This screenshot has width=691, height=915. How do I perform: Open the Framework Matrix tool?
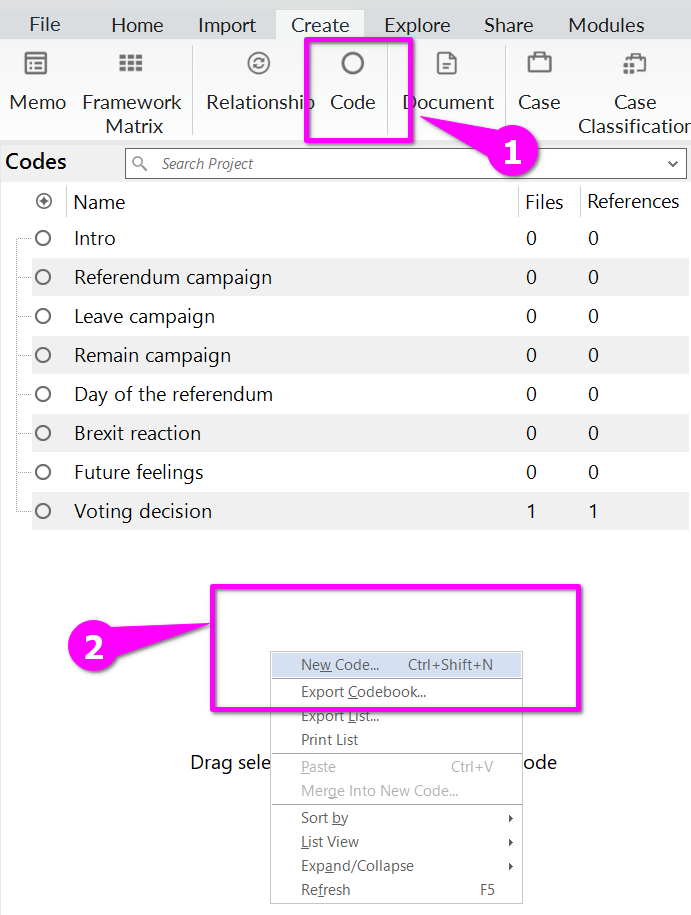[x=131, y=64]
